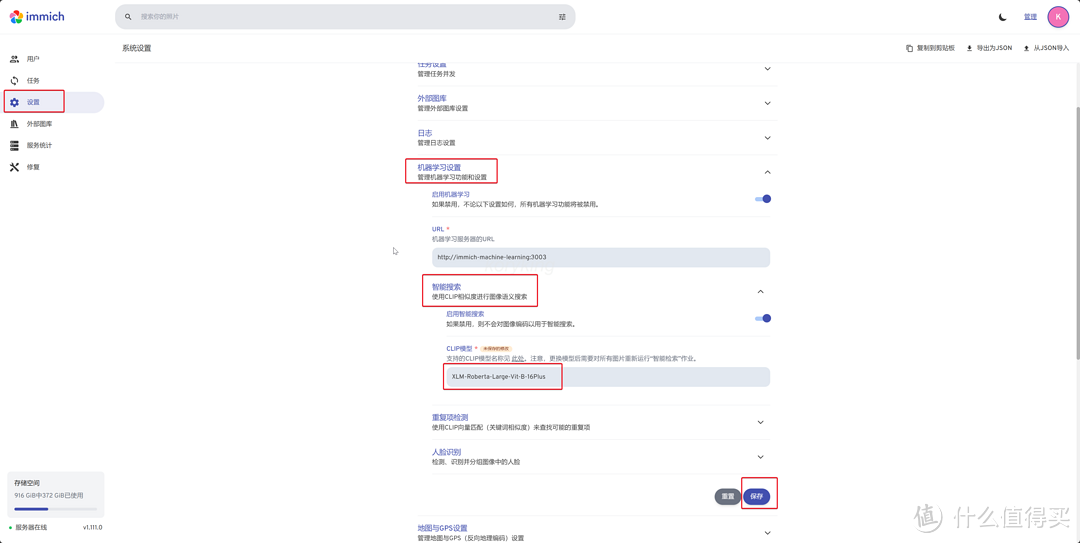Expand the 人脸识别 subsection chevron
The height and width of the screenshot is (543, 1080).
760,457
